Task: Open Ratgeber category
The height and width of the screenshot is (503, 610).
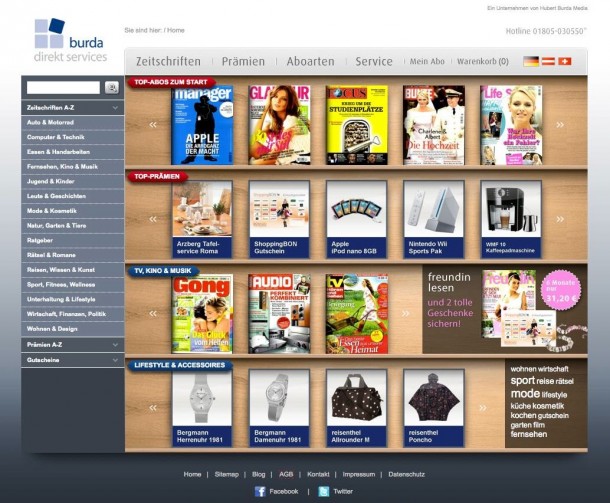Action: pos(73,240)
